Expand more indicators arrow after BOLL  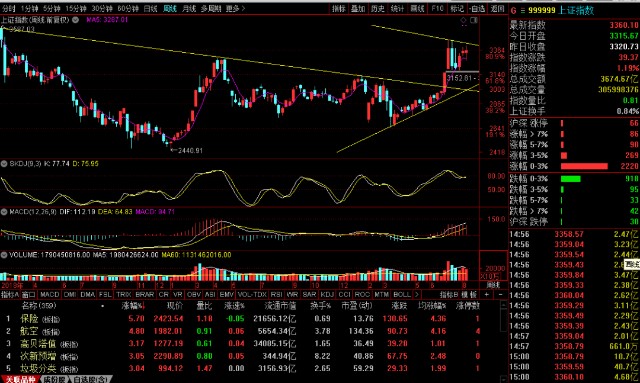tap(416, 294)
